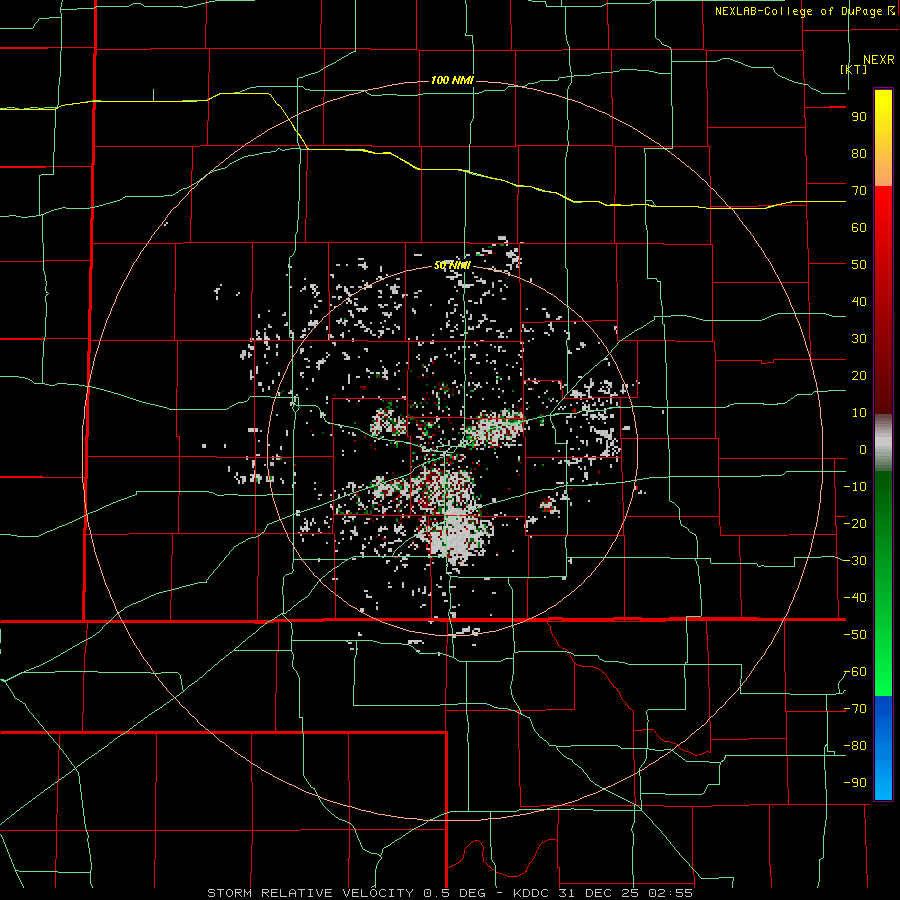Click the NEXR label above the color scale
900x900 pixels.
tap(878, 60)
